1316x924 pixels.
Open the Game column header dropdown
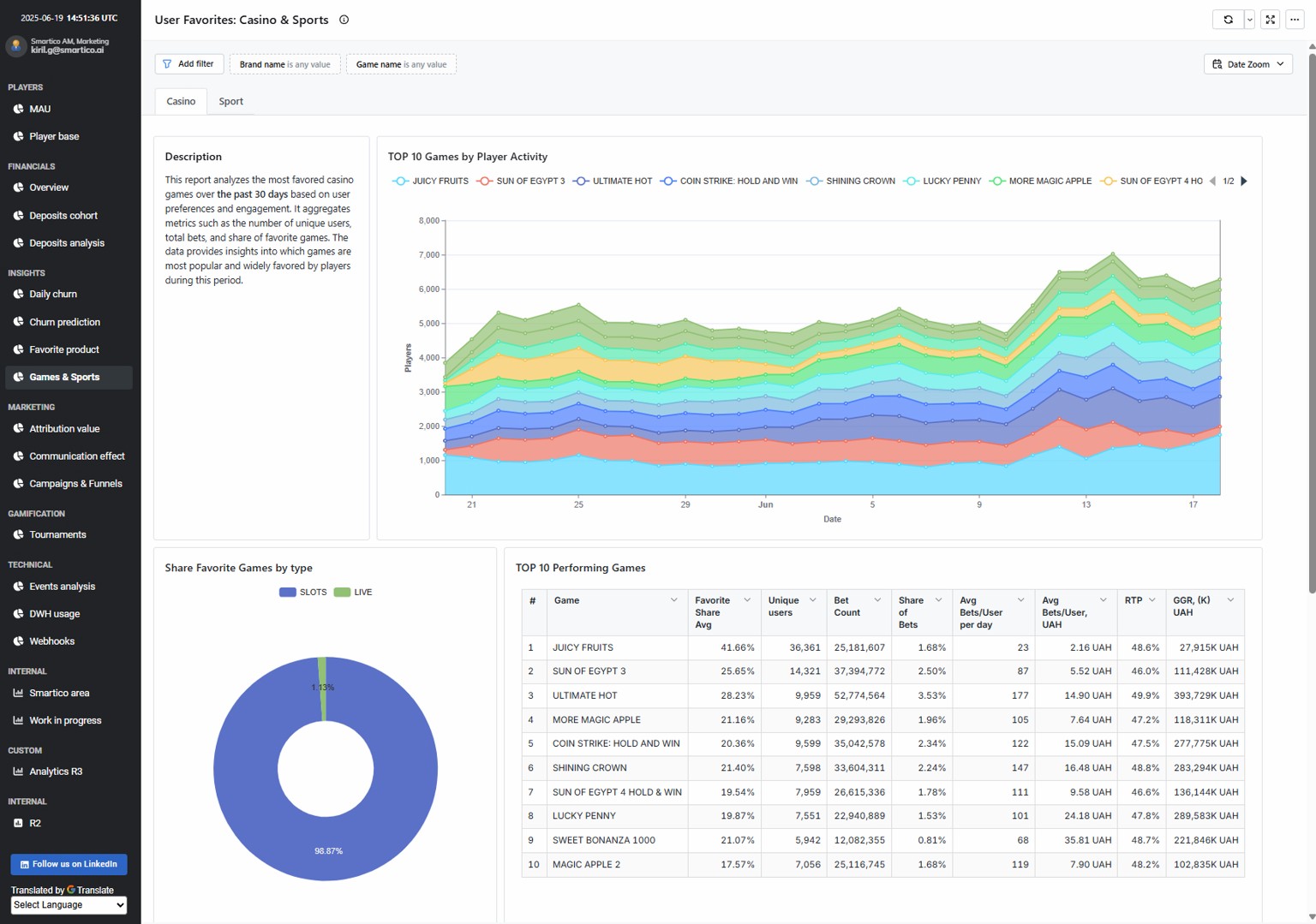[x=673, y=600]
